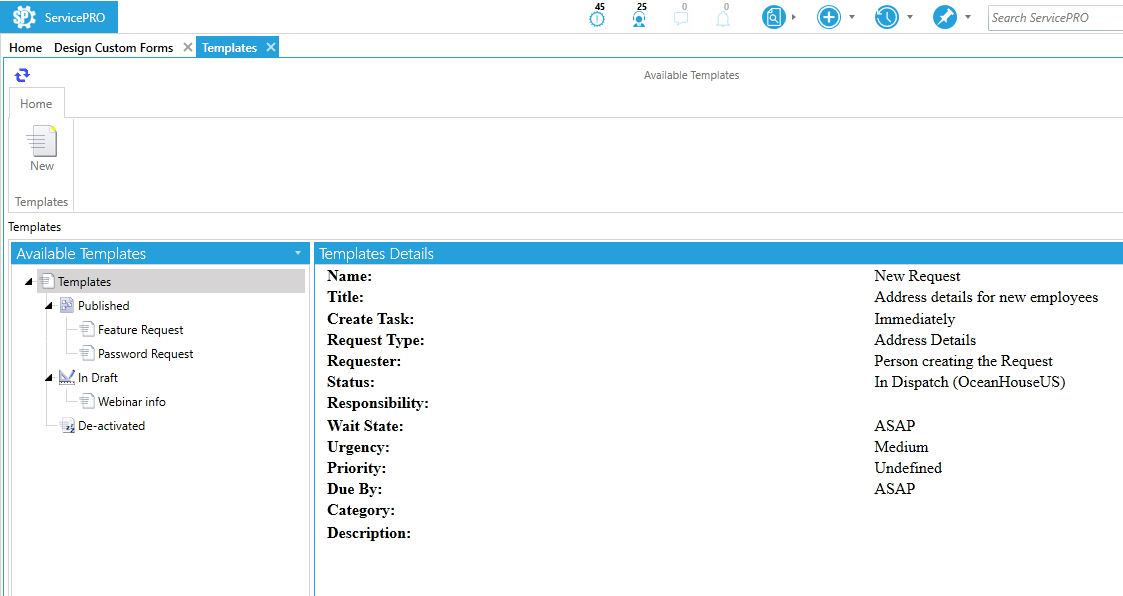
Task: Close the Templates tab
Action: pyautogui.click(x=271, y=47)
